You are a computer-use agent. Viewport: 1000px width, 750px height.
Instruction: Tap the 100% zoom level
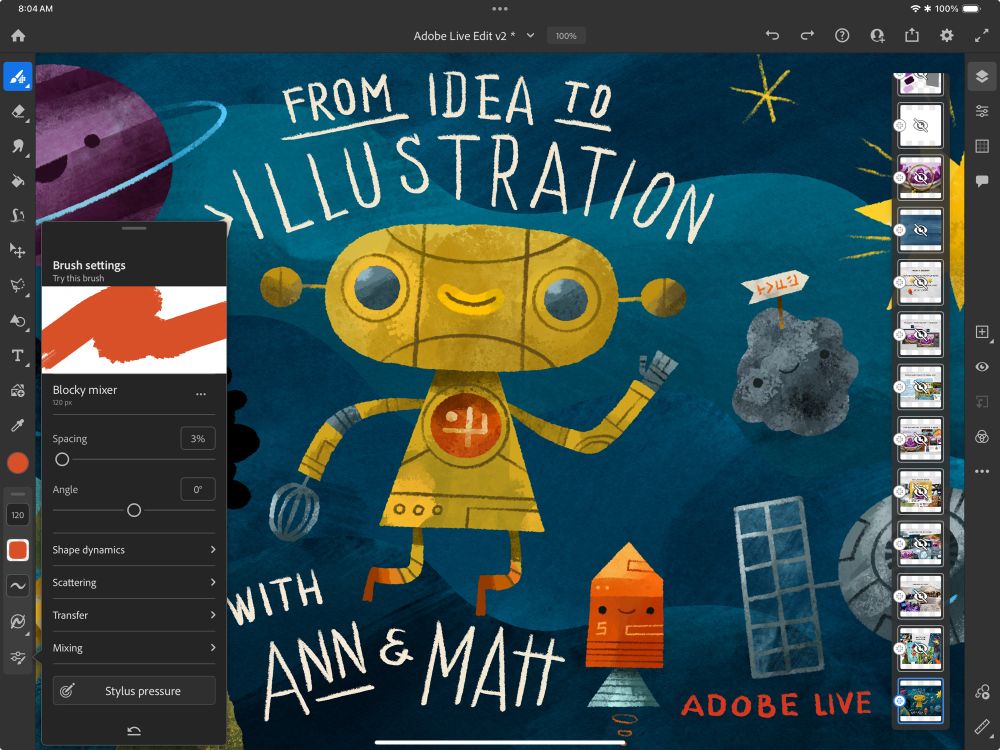(566, 36)
